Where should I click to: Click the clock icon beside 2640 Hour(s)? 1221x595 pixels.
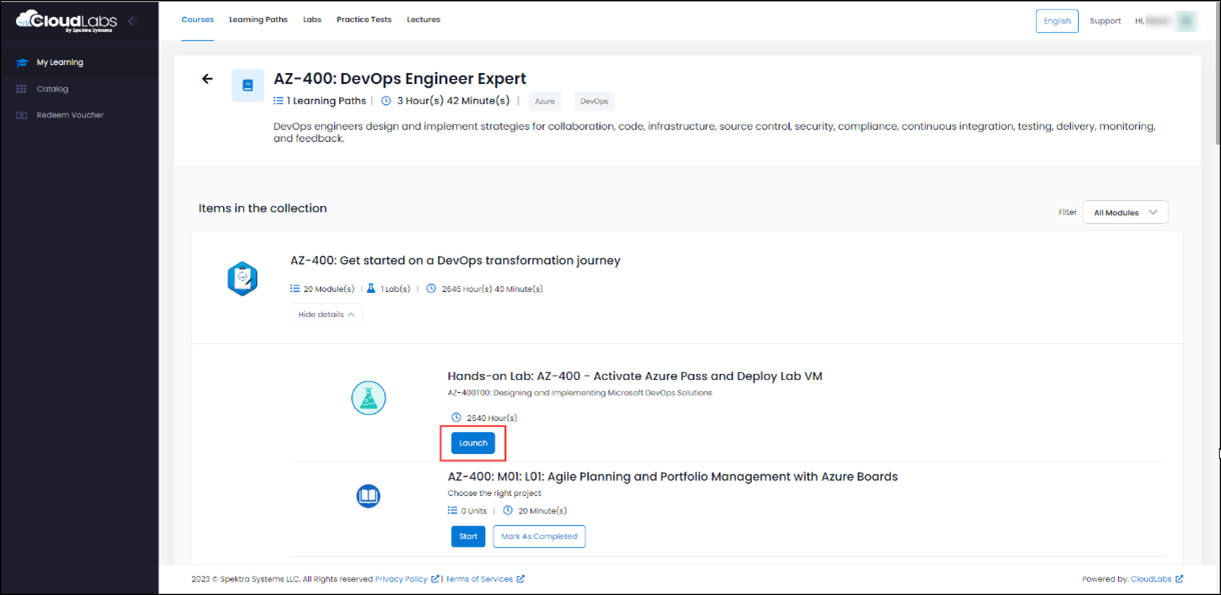[x=456, y=417]
